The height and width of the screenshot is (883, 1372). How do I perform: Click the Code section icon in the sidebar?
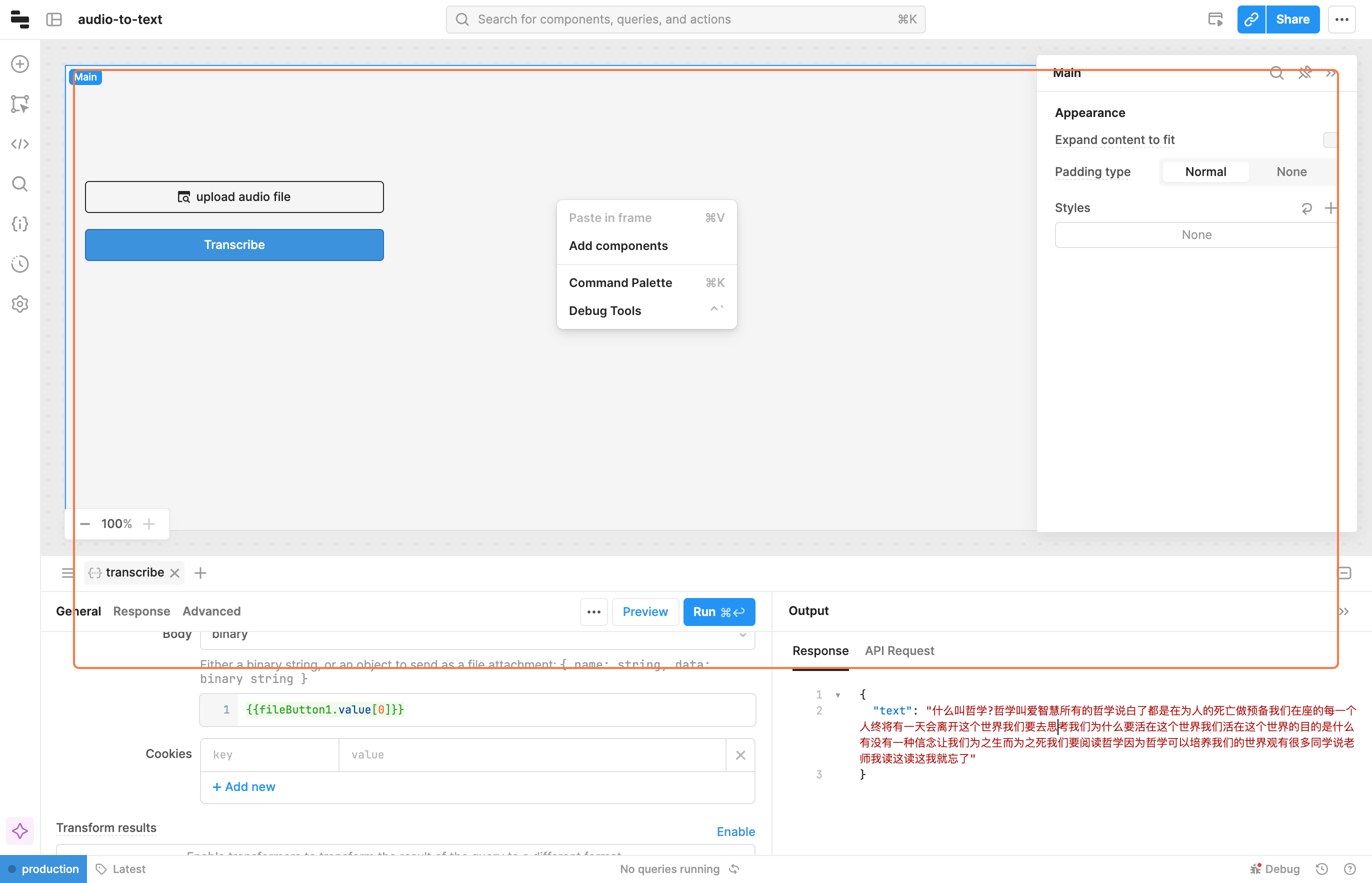point(19,144)
